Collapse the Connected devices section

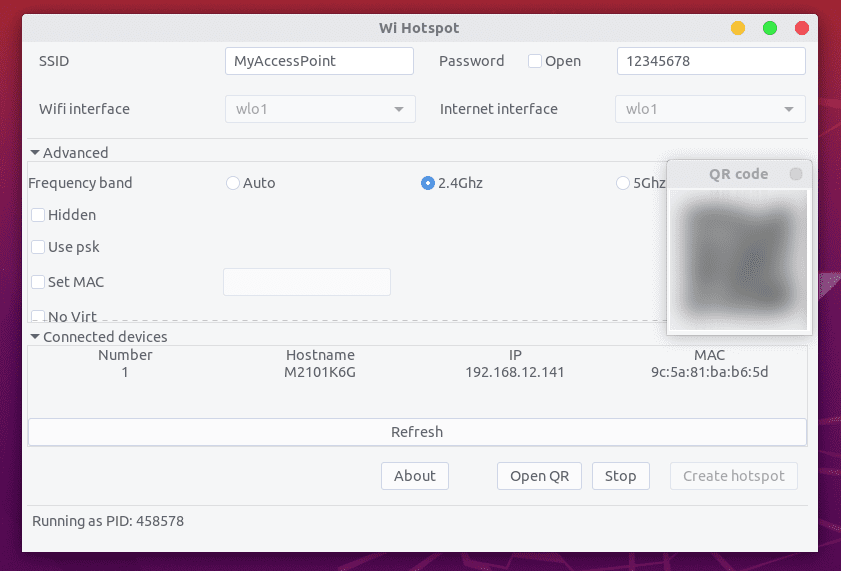click(x=35, y=337)
